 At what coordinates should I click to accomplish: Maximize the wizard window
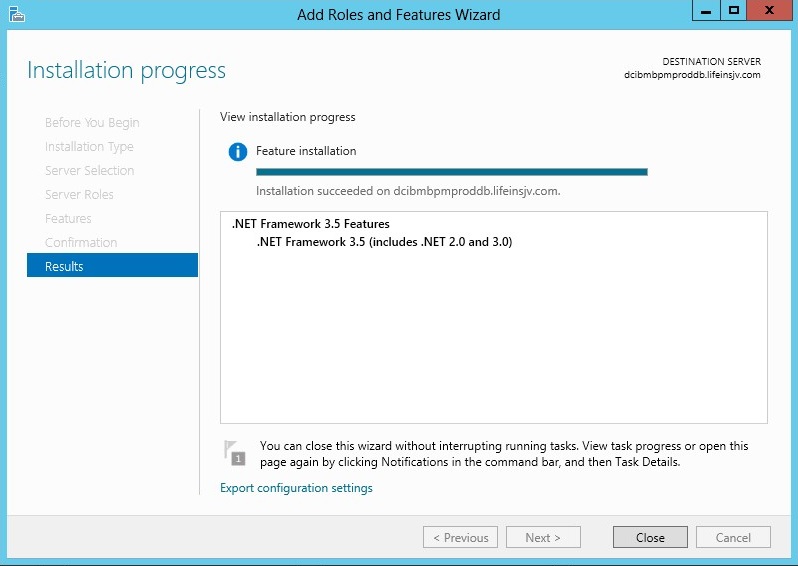coord(733,11)
